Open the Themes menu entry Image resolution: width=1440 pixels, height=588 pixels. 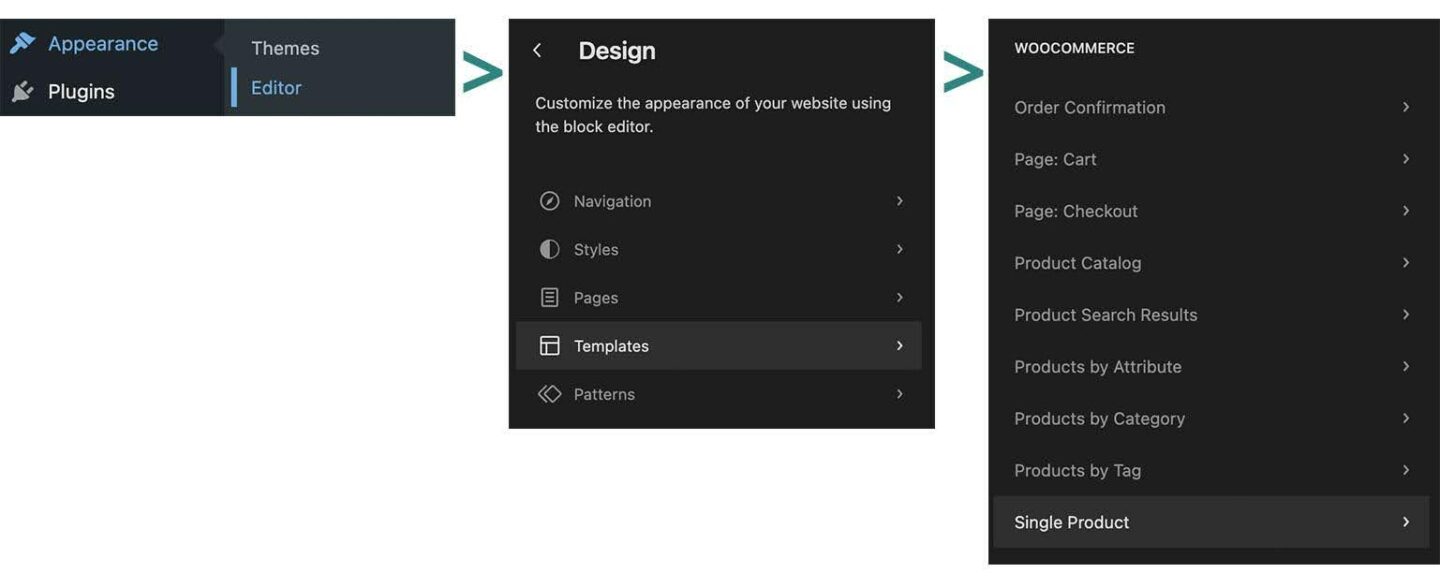(285, 47)
